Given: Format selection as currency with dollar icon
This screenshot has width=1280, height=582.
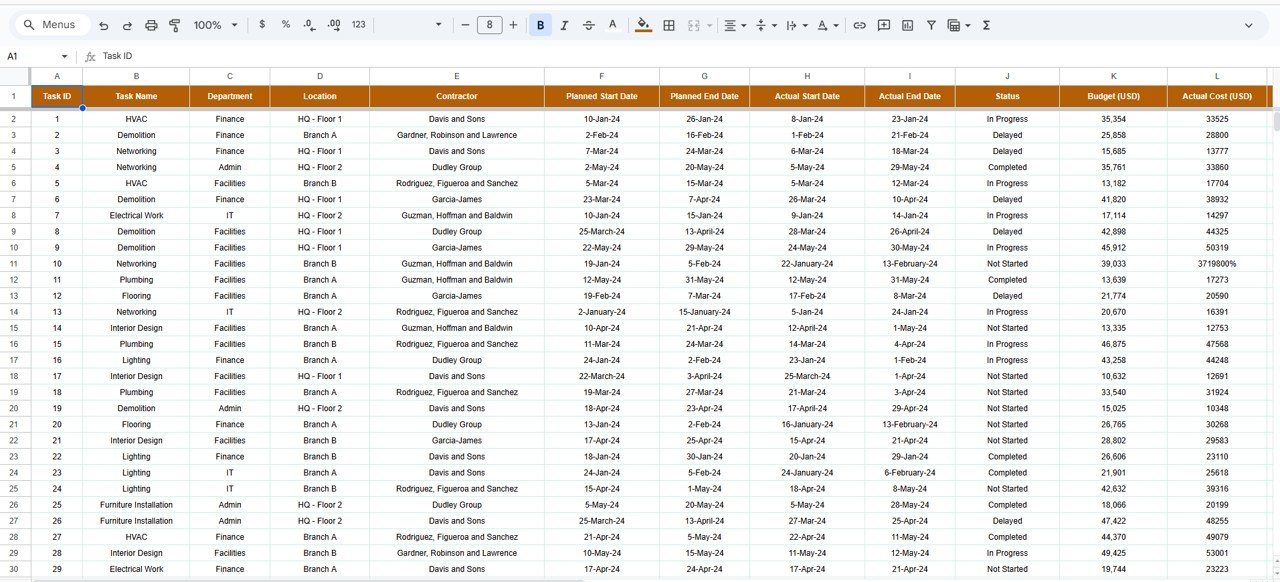Looking at the screenshot, I should coord(262,25).
